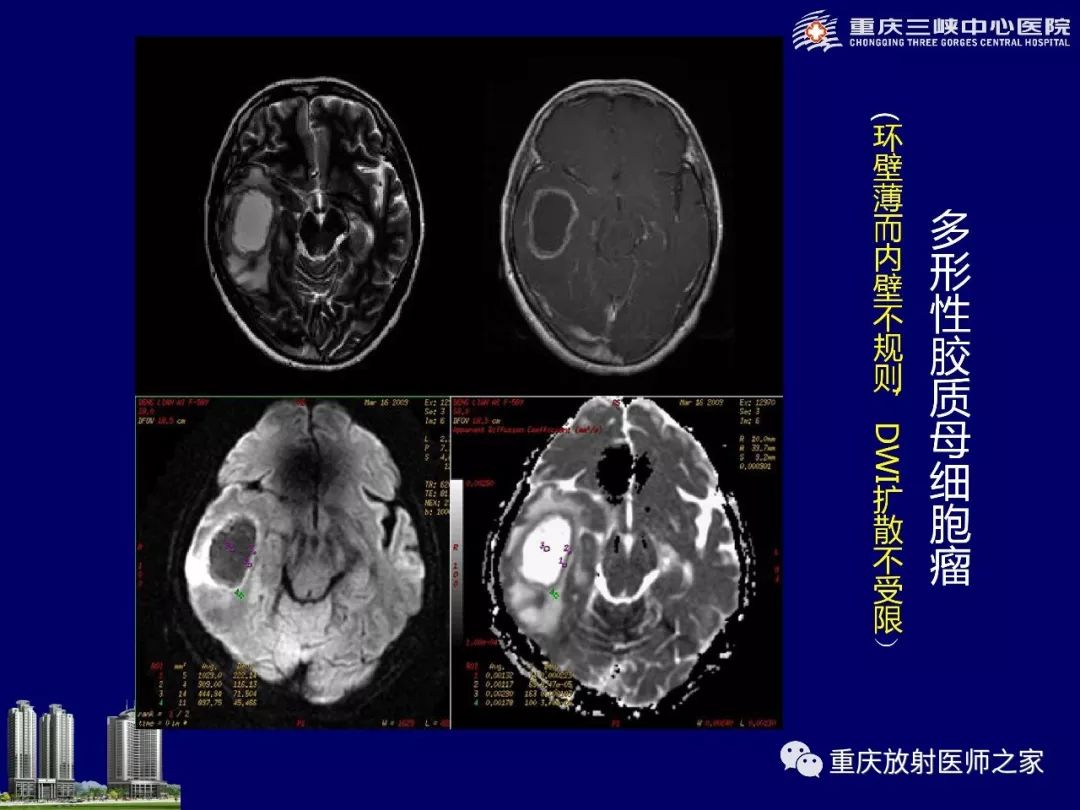
Task: Click the yellow text DWI扩散不受限
Action: point(887,528)
